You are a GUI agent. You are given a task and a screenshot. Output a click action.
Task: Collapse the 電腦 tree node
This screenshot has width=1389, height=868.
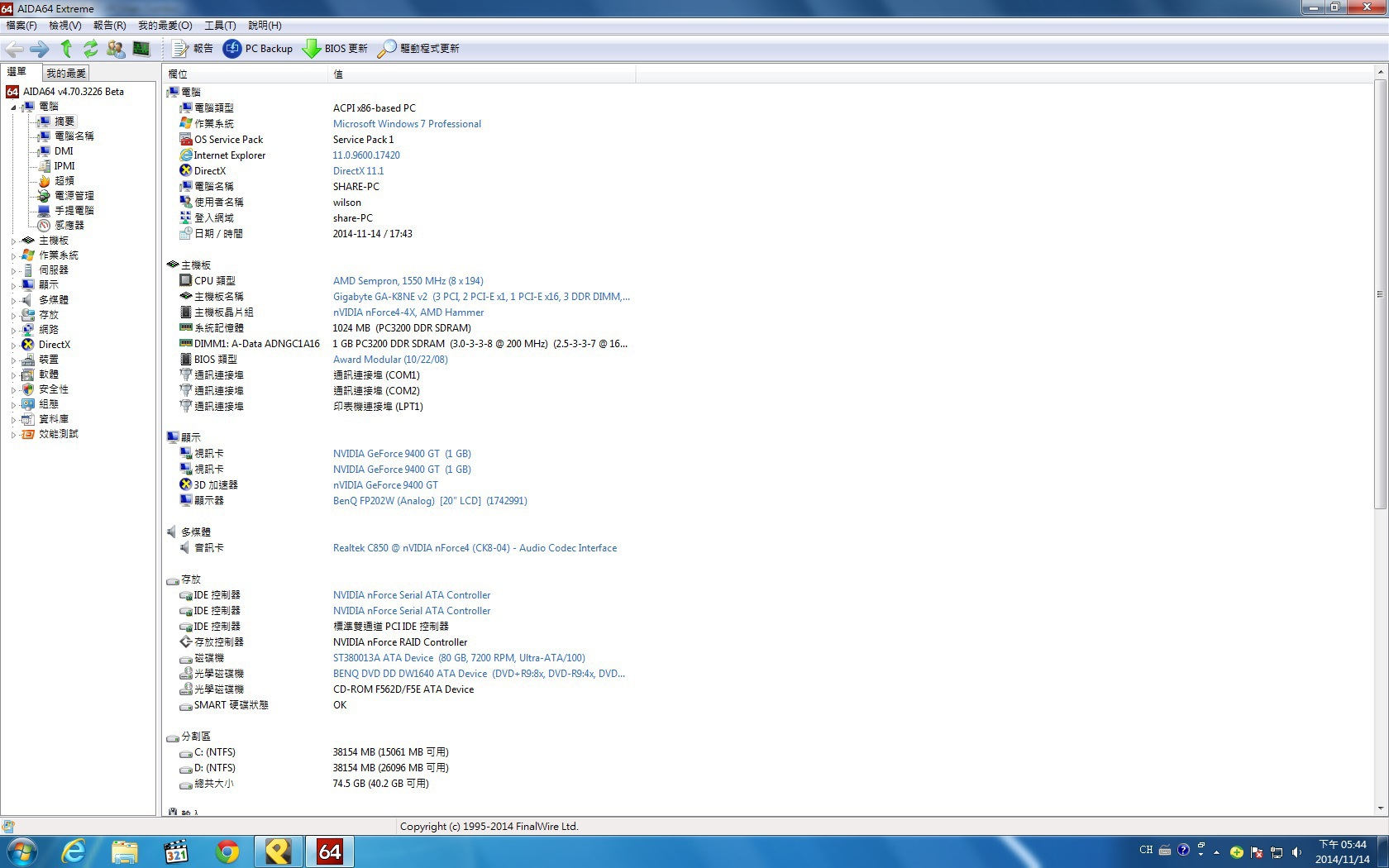click(13, 107)
